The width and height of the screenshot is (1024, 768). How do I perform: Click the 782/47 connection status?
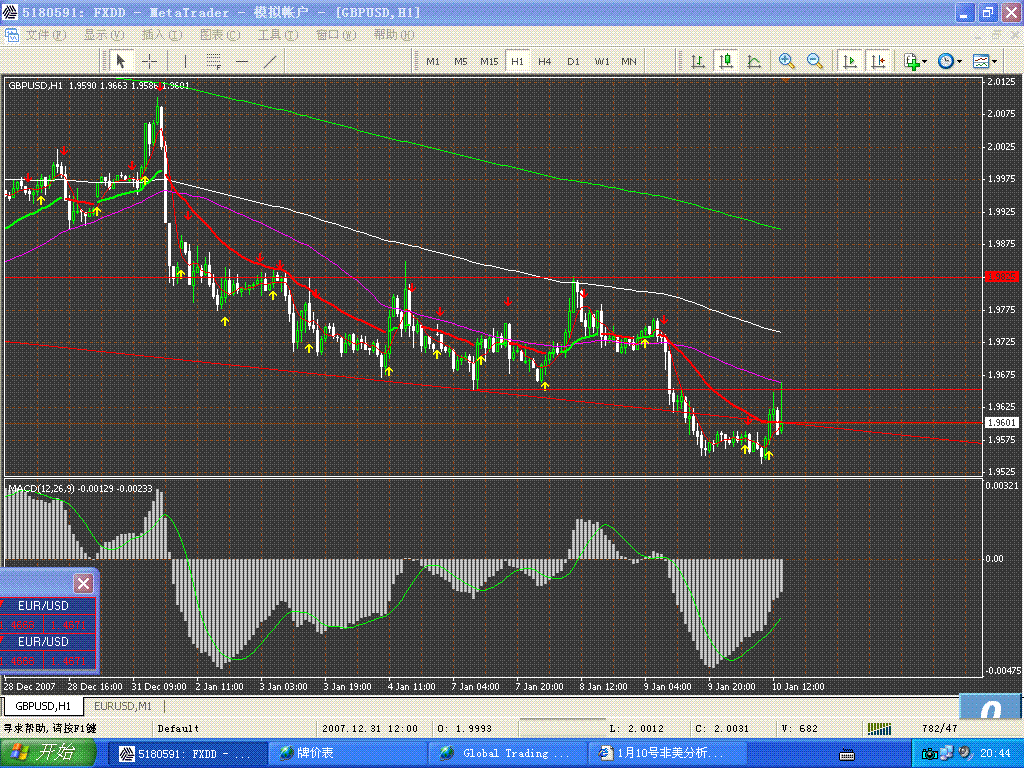coord(939,728)
